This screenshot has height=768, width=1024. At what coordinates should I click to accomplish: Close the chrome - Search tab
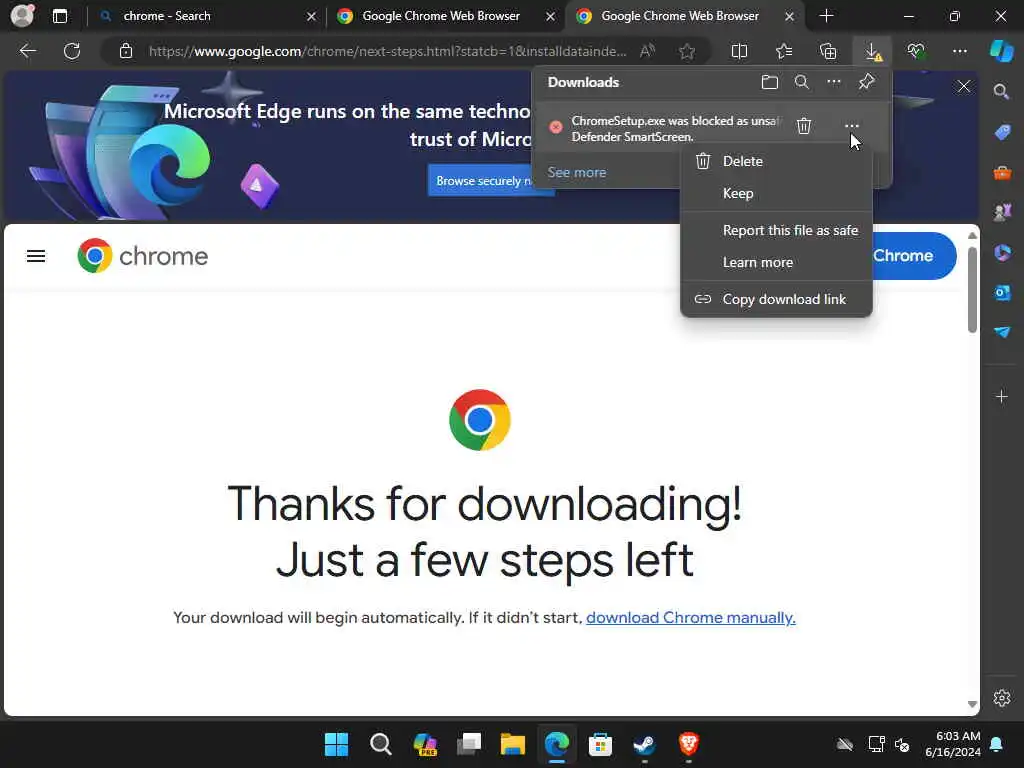pyautogui.click(x=312, y=16)
